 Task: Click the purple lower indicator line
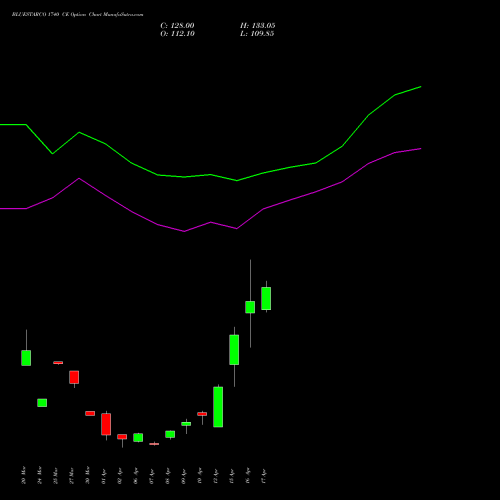pyautogui.click(x=210, y=222)
